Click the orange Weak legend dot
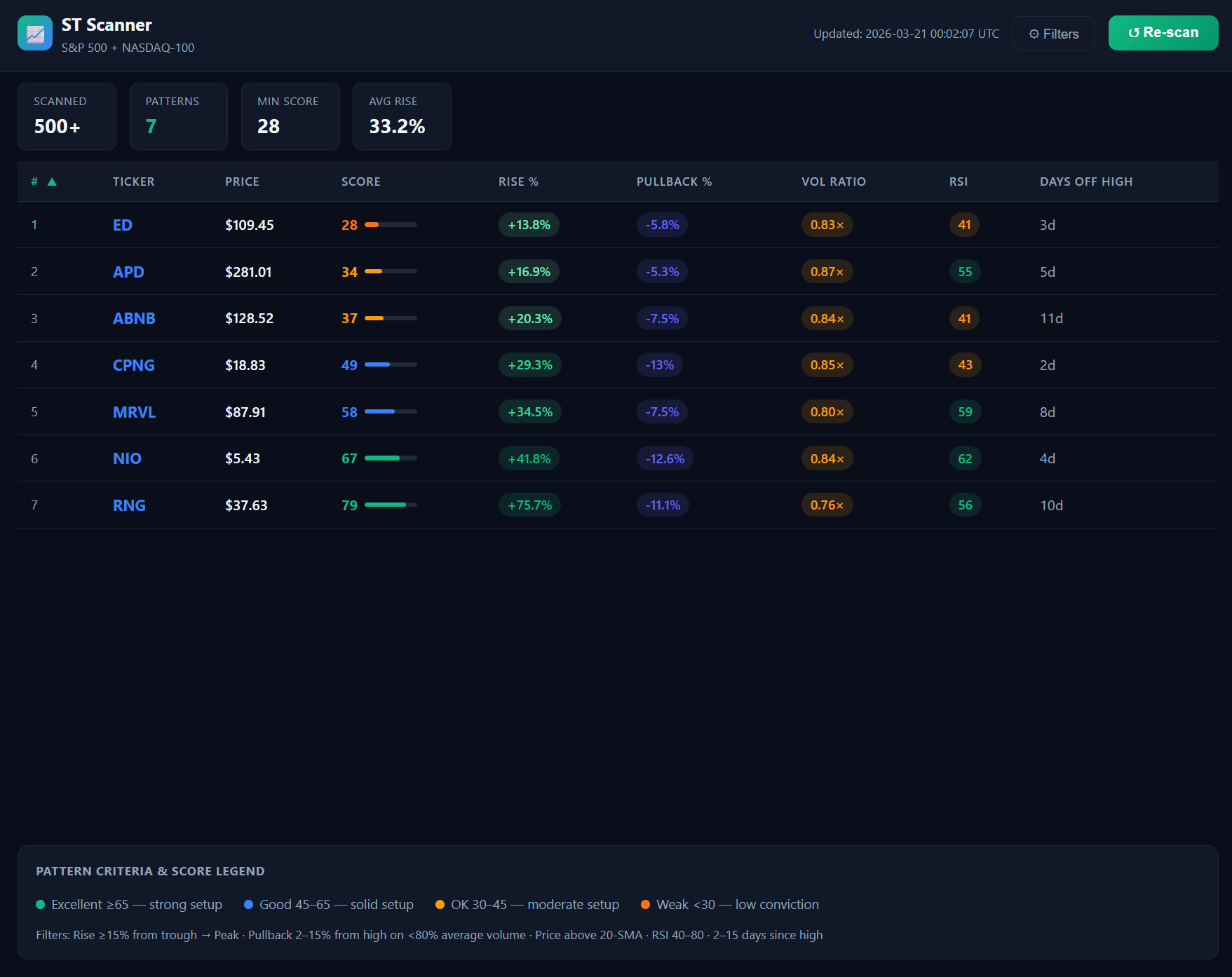 coord(645,904)
